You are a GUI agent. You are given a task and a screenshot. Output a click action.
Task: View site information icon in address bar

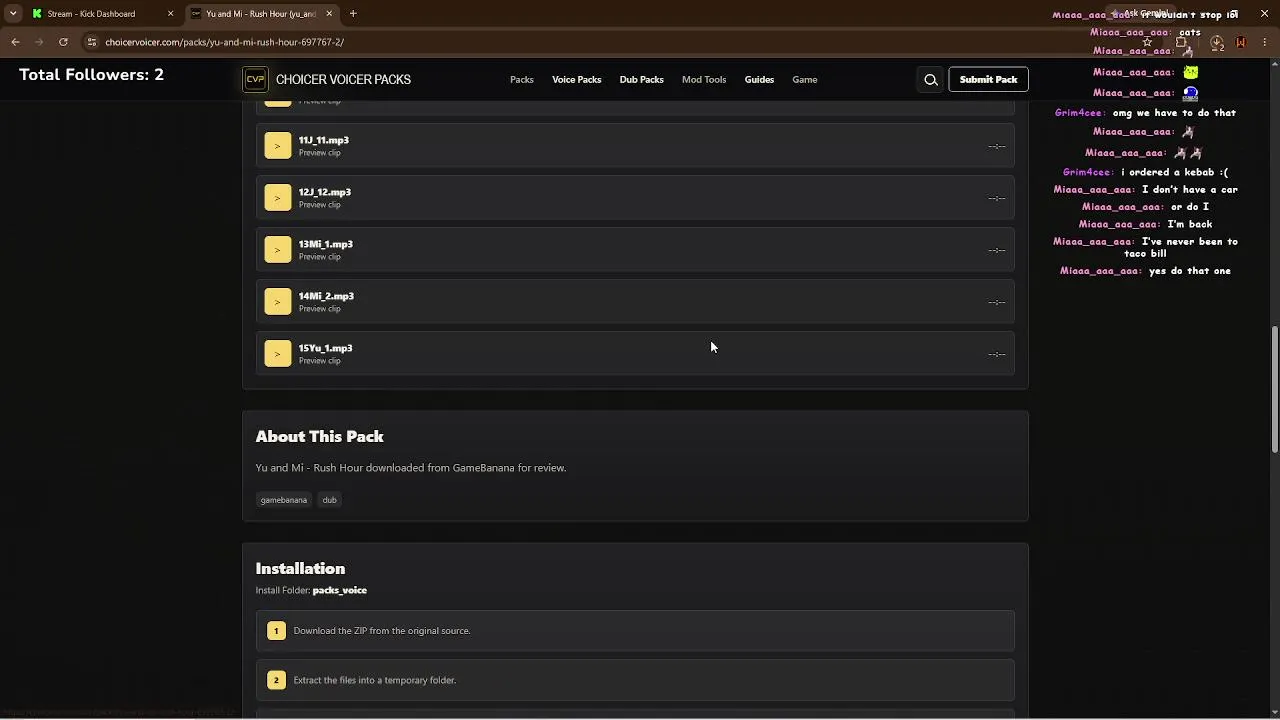(91, 42)
